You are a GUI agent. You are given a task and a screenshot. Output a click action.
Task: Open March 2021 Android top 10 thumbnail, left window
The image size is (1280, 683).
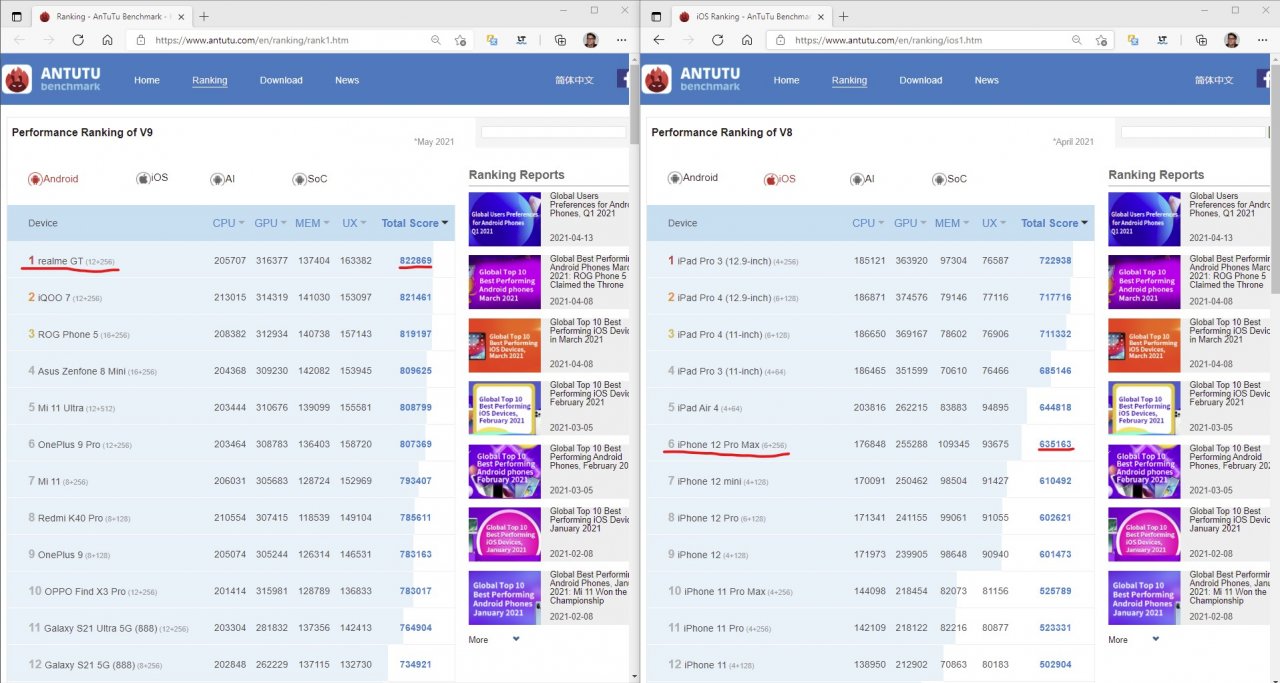[504, 283]
